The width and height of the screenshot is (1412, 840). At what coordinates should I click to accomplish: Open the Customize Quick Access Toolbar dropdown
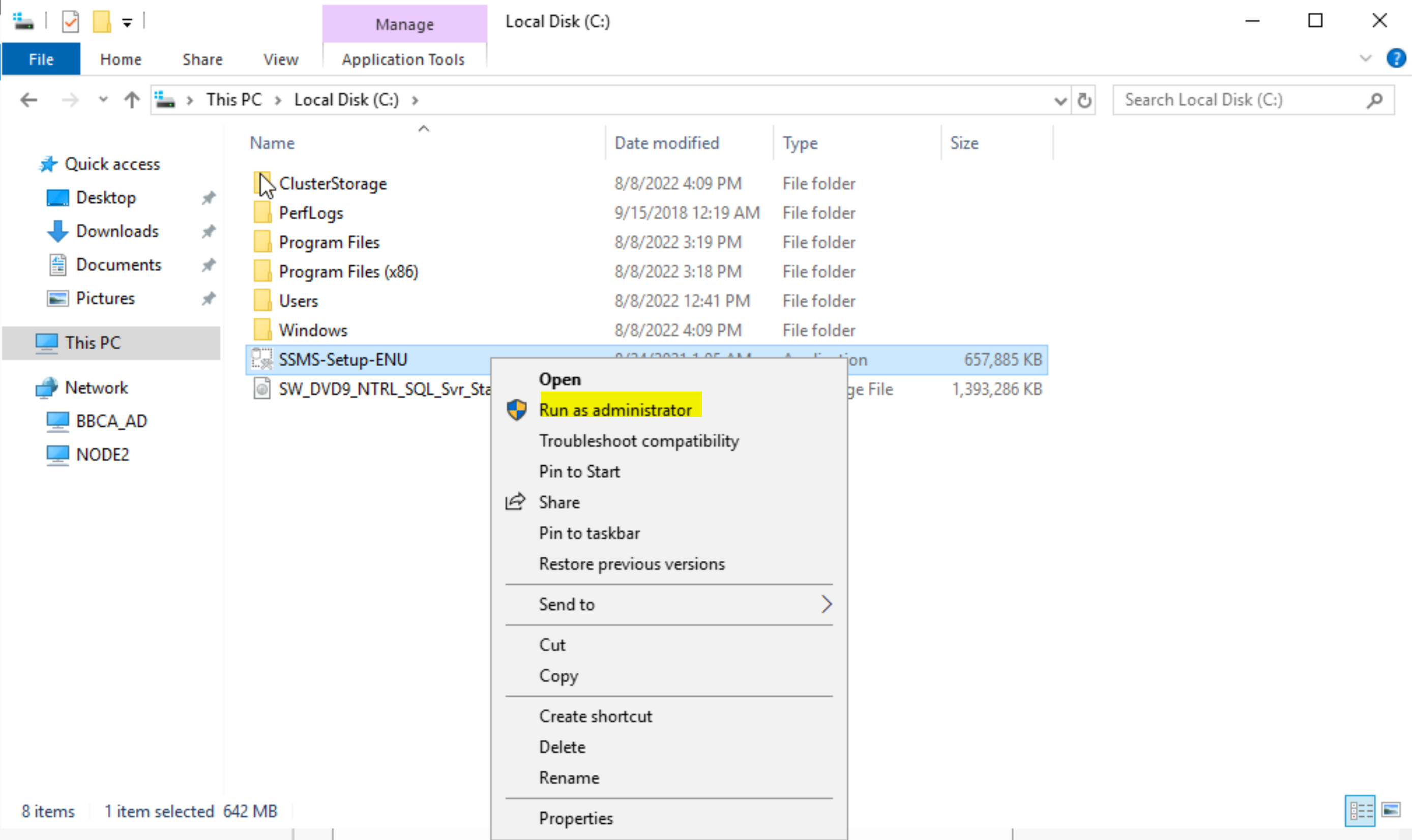[127, 23]
